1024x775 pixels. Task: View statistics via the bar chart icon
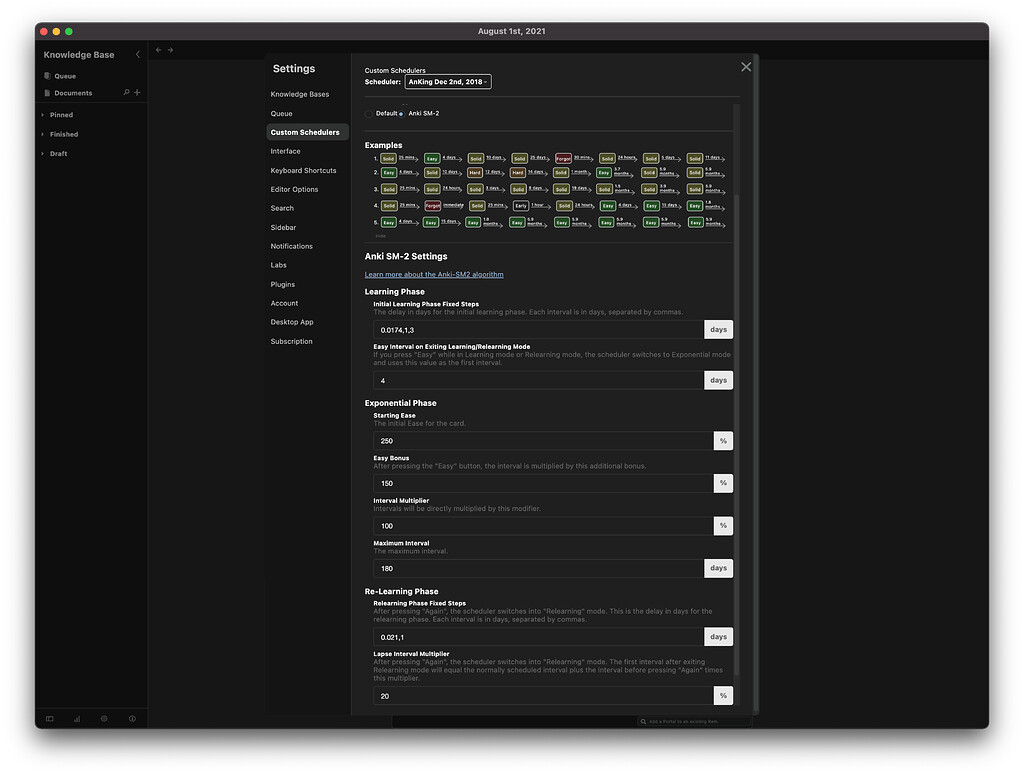coord(76,718)
